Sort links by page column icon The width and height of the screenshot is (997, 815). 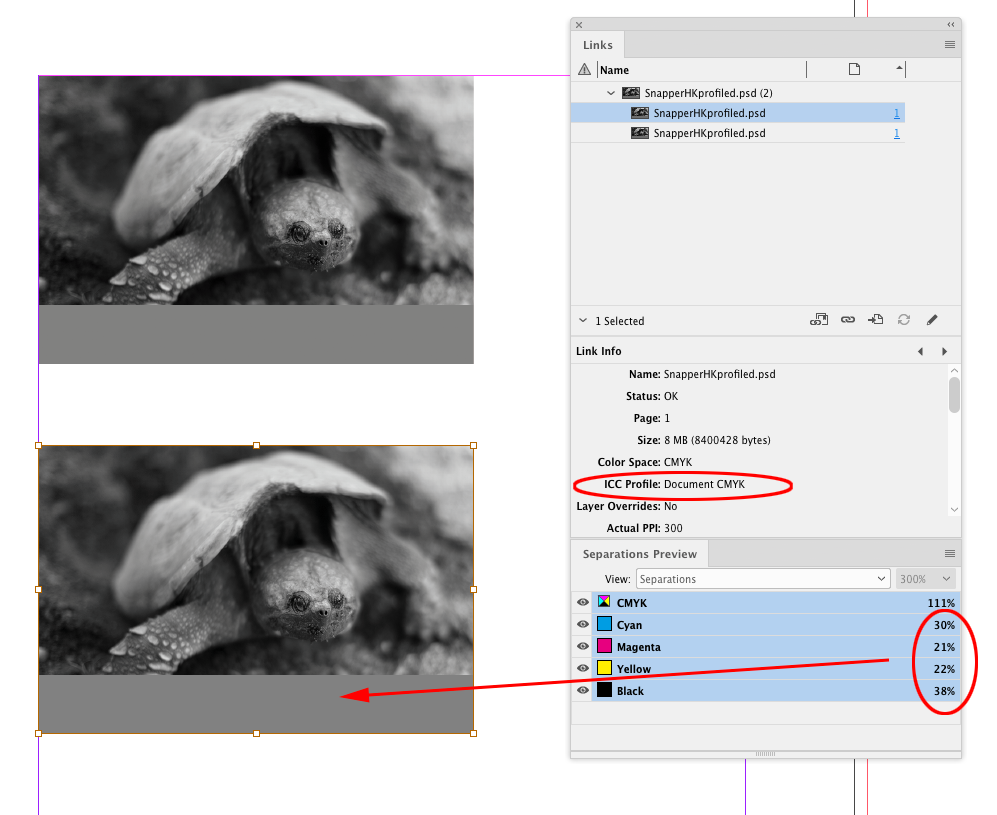(x=854, y=69)
